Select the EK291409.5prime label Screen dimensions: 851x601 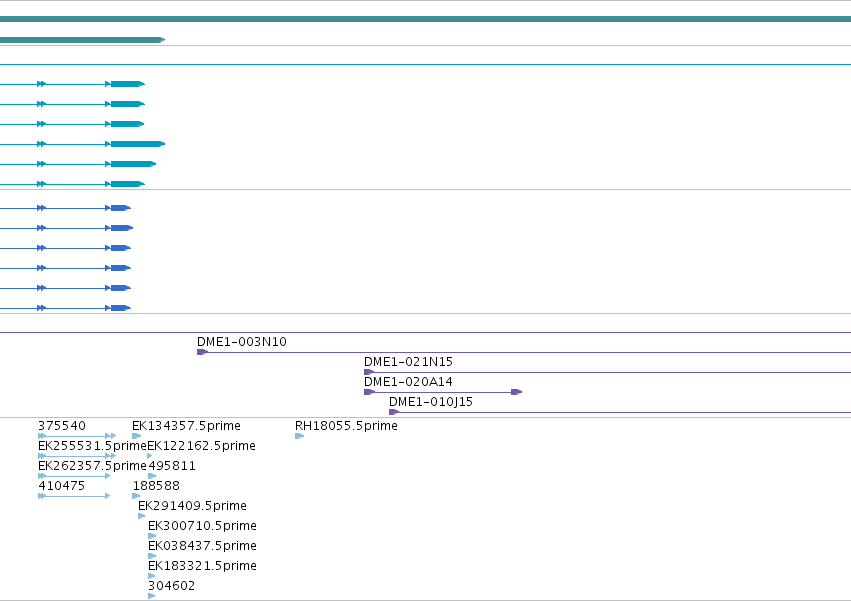pyautogui.click(x=192, y=506)
